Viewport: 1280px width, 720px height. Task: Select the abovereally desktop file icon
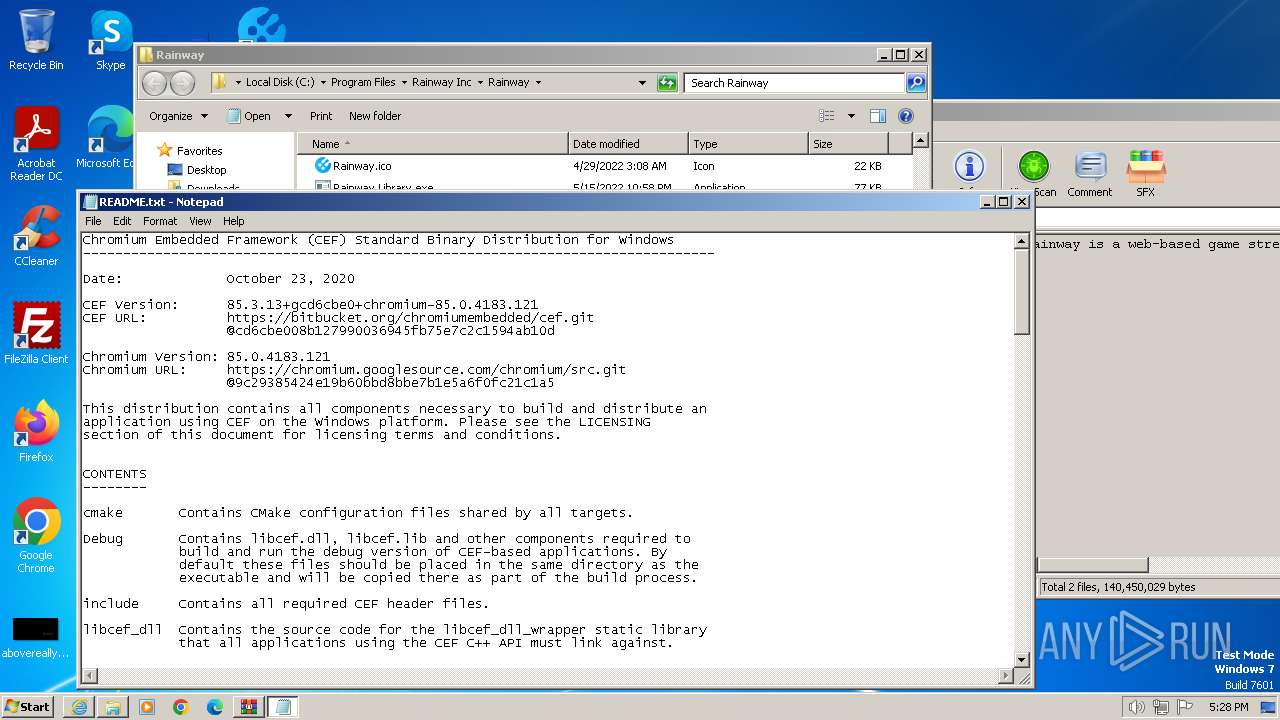click(36, 637)
